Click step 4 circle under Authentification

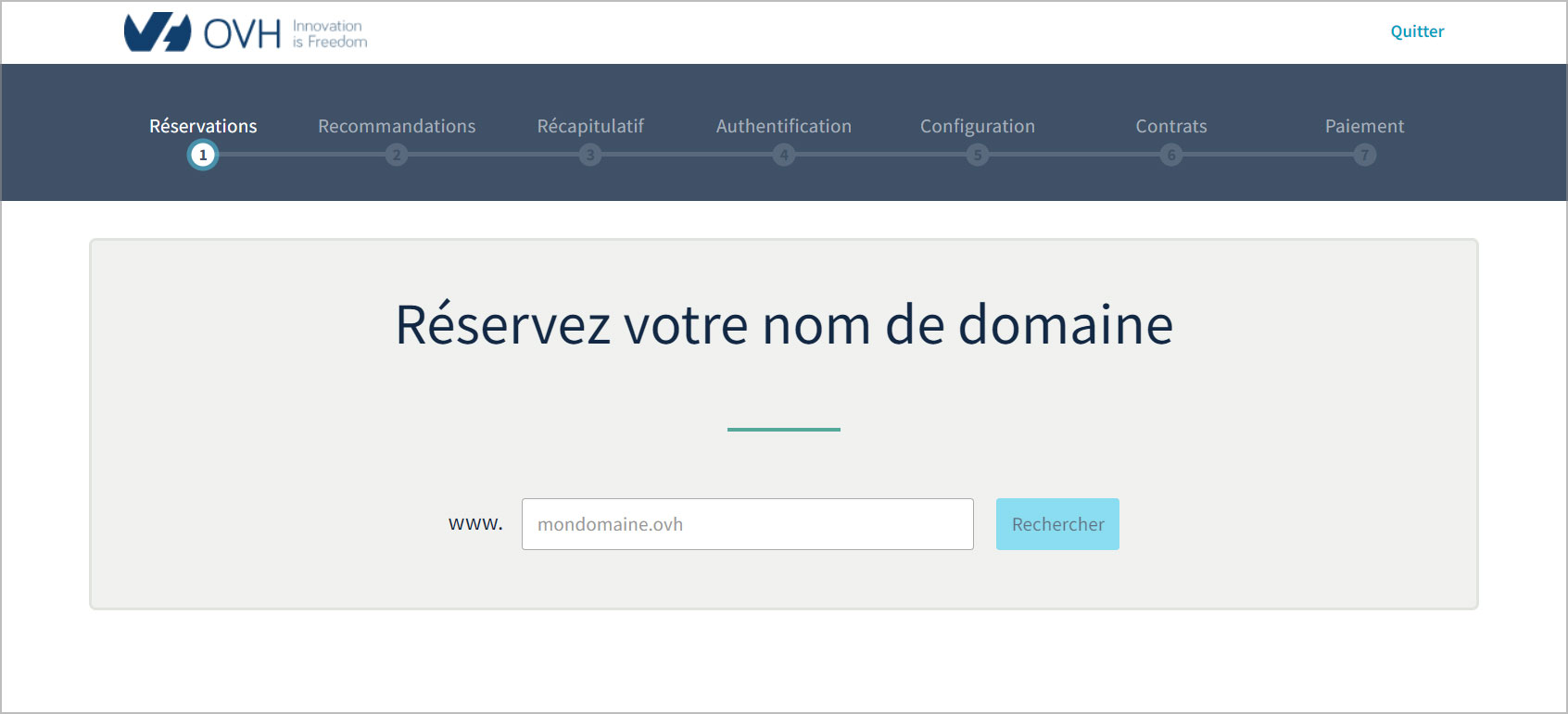pyautogui.click(x=784, y=155)
